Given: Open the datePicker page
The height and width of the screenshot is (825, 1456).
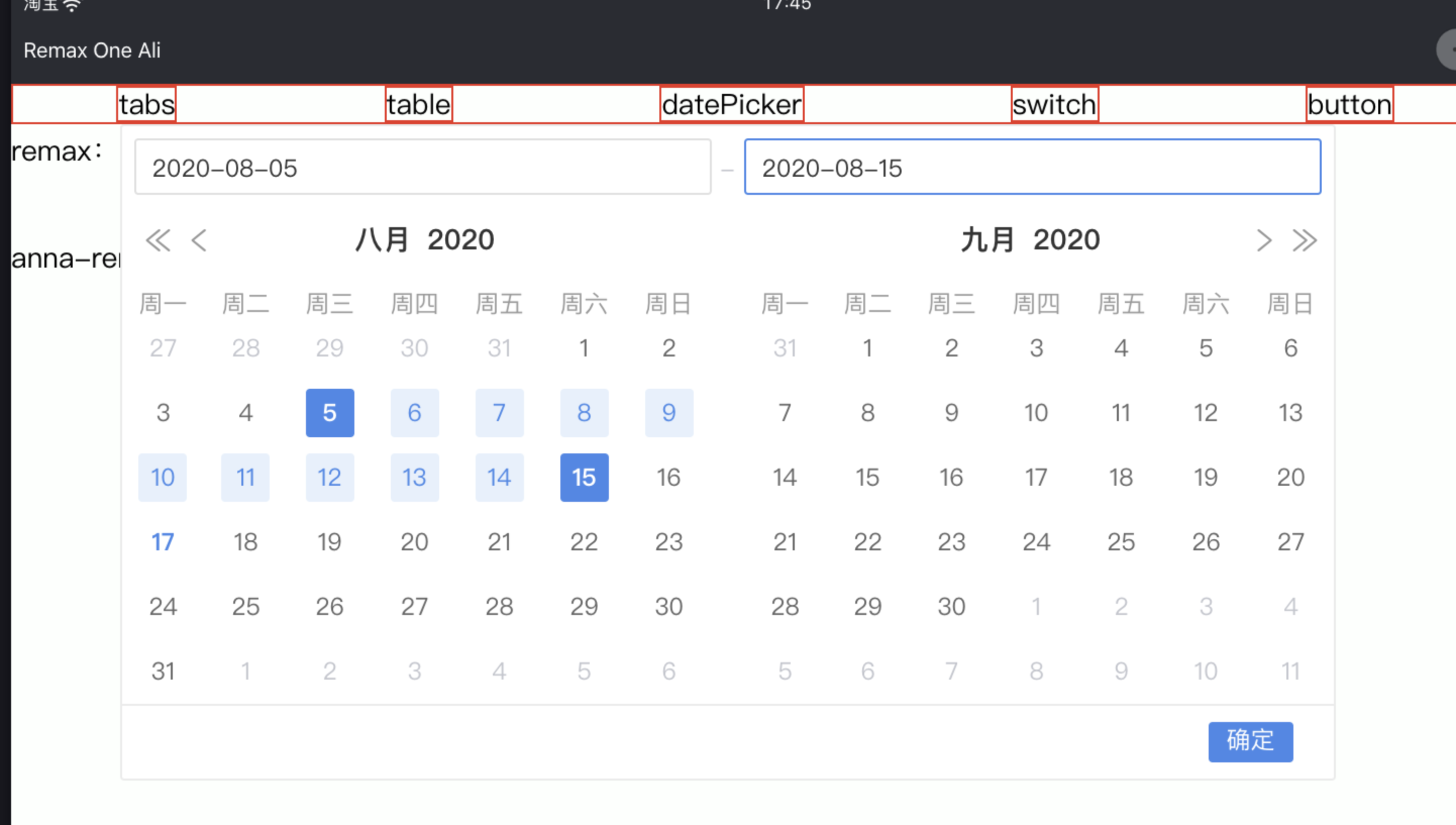Looking at the screenshot, I should [732, 104].
